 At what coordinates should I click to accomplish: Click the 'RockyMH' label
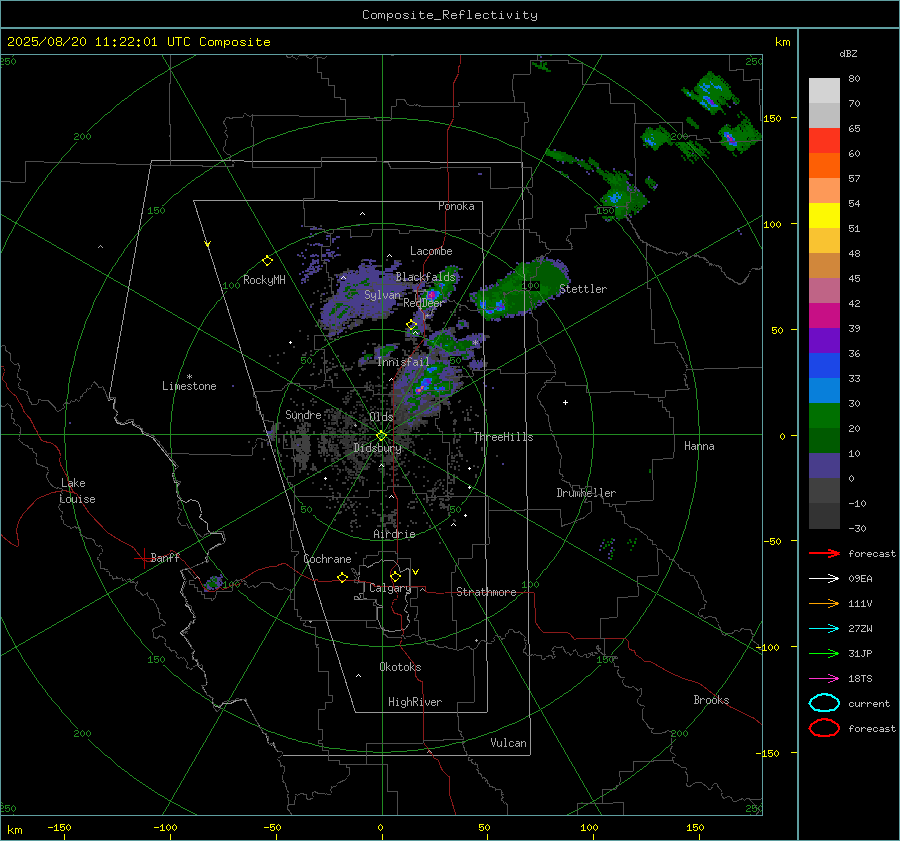coord(264,280)
